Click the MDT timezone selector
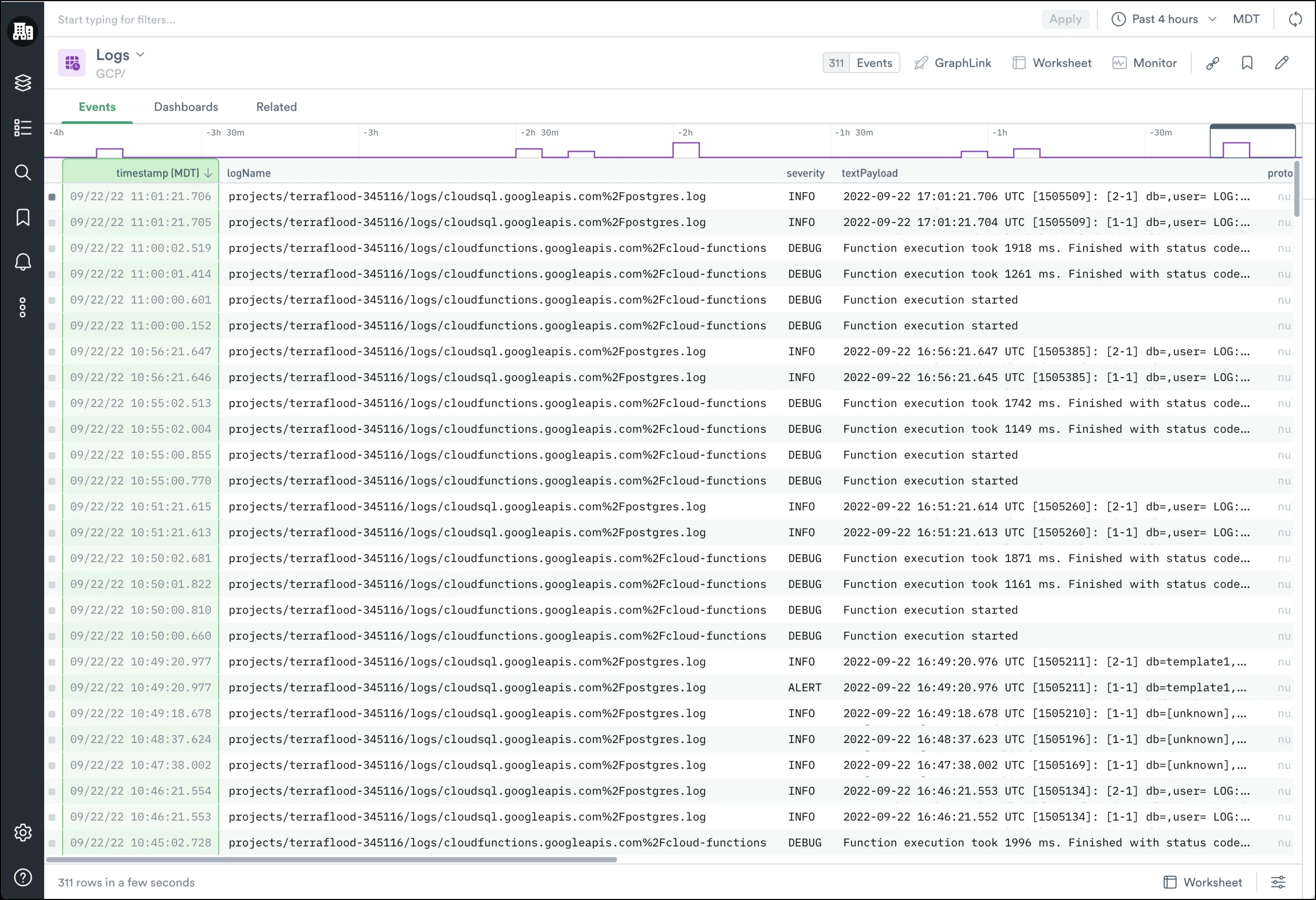 [1246, 19]
